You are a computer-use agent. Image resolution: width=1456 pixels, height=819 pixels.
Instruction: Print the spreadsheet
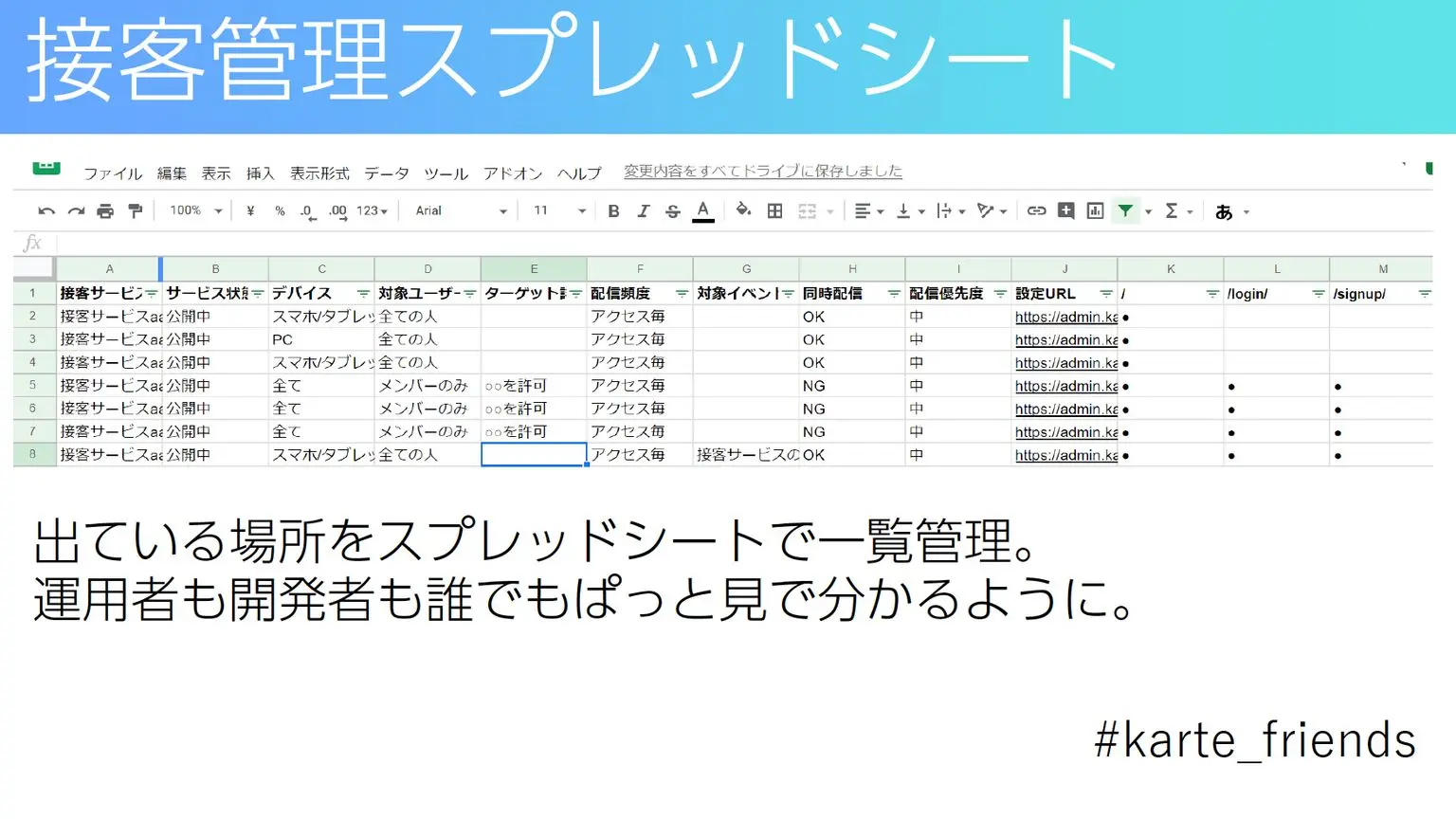click(x=105, y=210)
